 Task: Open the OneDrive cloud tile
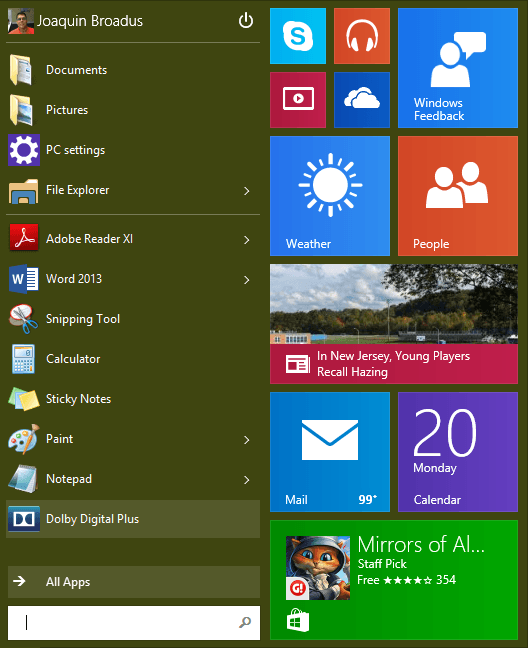[362, 100]
